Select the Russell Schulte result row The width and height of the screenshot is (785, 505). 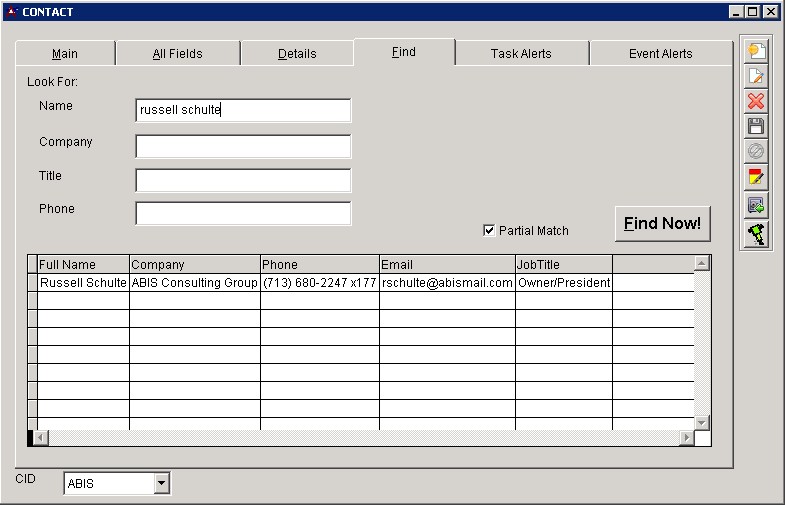83,283
